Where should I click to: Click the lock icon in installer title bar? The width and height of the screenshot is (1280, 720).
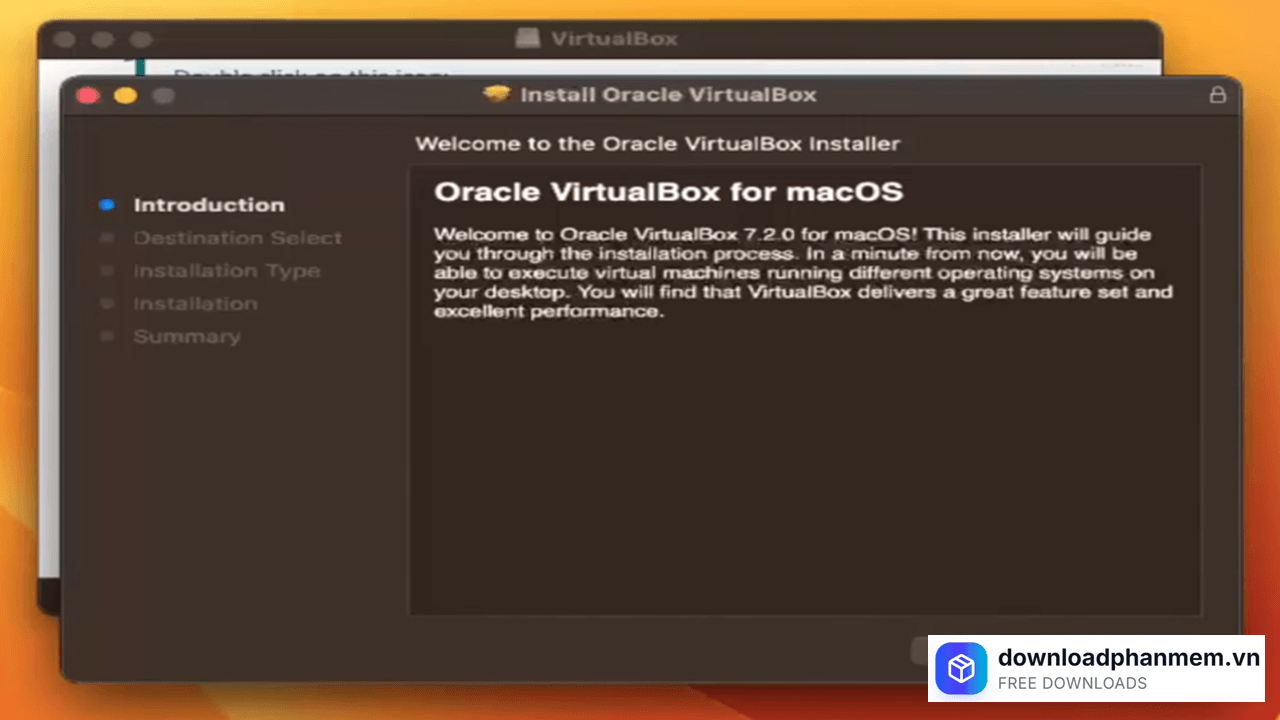(x=1217, y=95)
